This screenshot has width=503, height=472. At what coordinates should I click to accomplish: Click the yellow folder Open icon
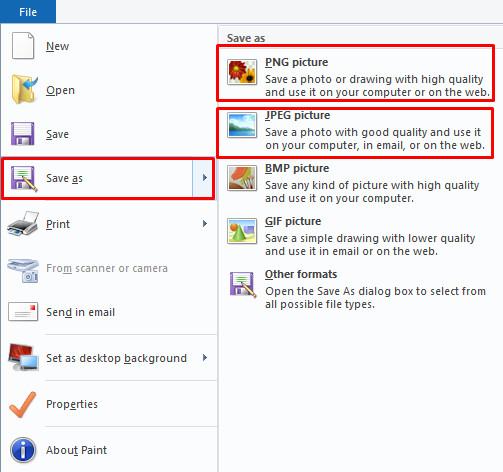click(x=24, y=89)
